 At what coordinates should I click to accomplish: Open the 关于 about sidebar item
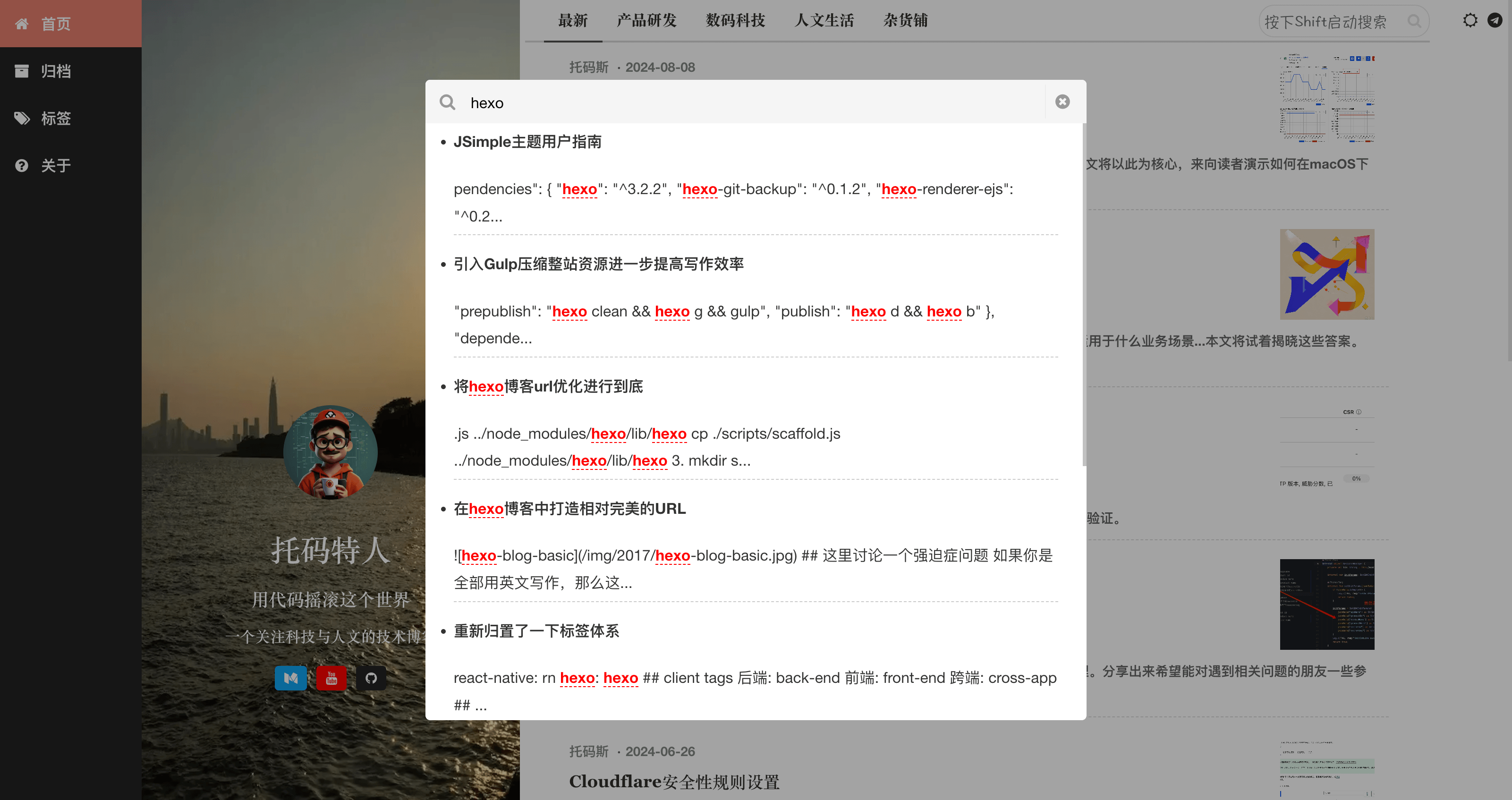point(70,165)
